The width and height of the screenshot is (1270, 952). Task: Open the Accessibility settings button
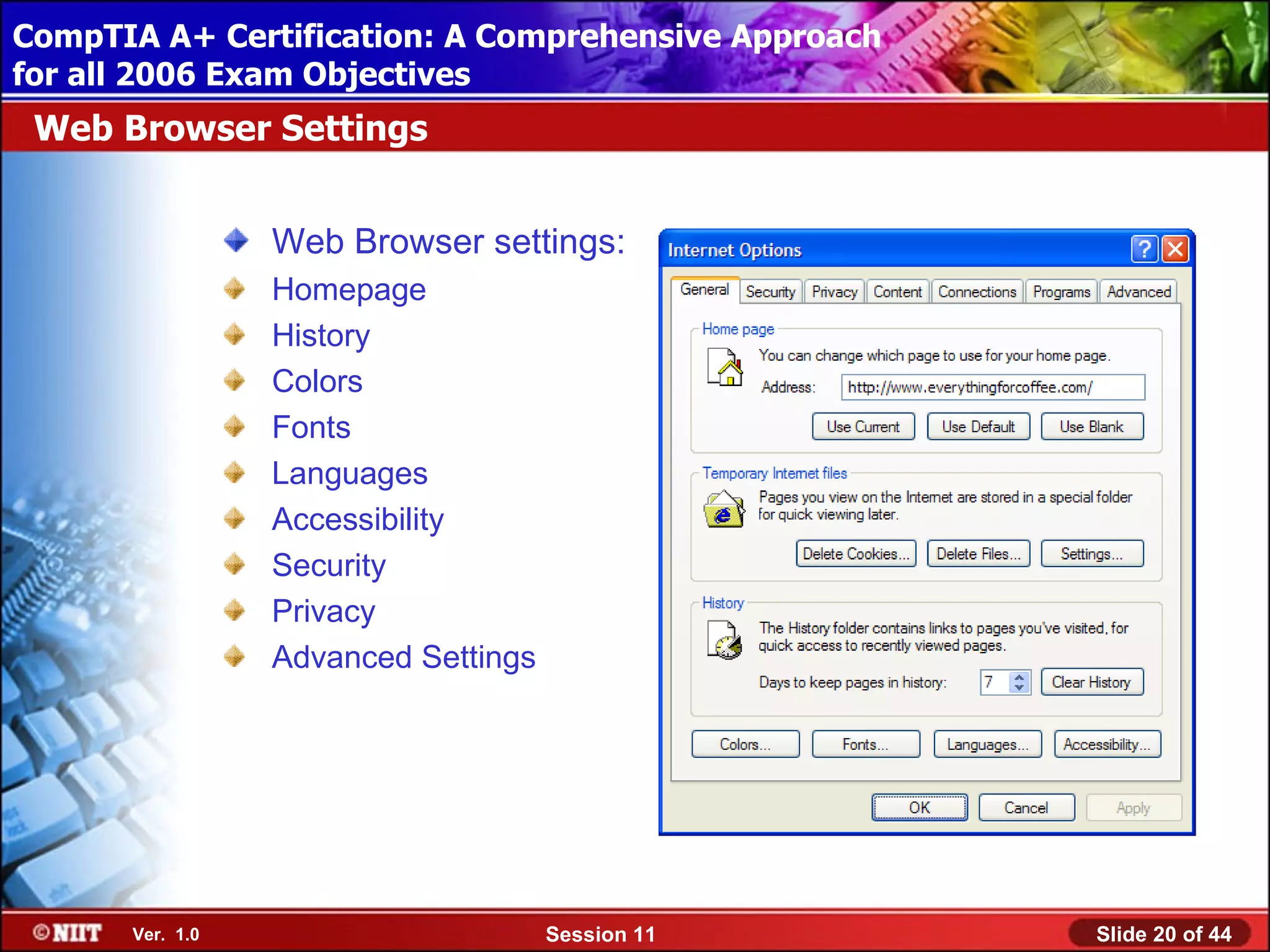point(1108,744)
